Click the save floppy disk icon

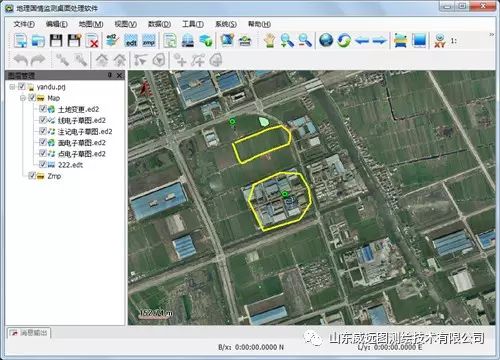(56, 41)
